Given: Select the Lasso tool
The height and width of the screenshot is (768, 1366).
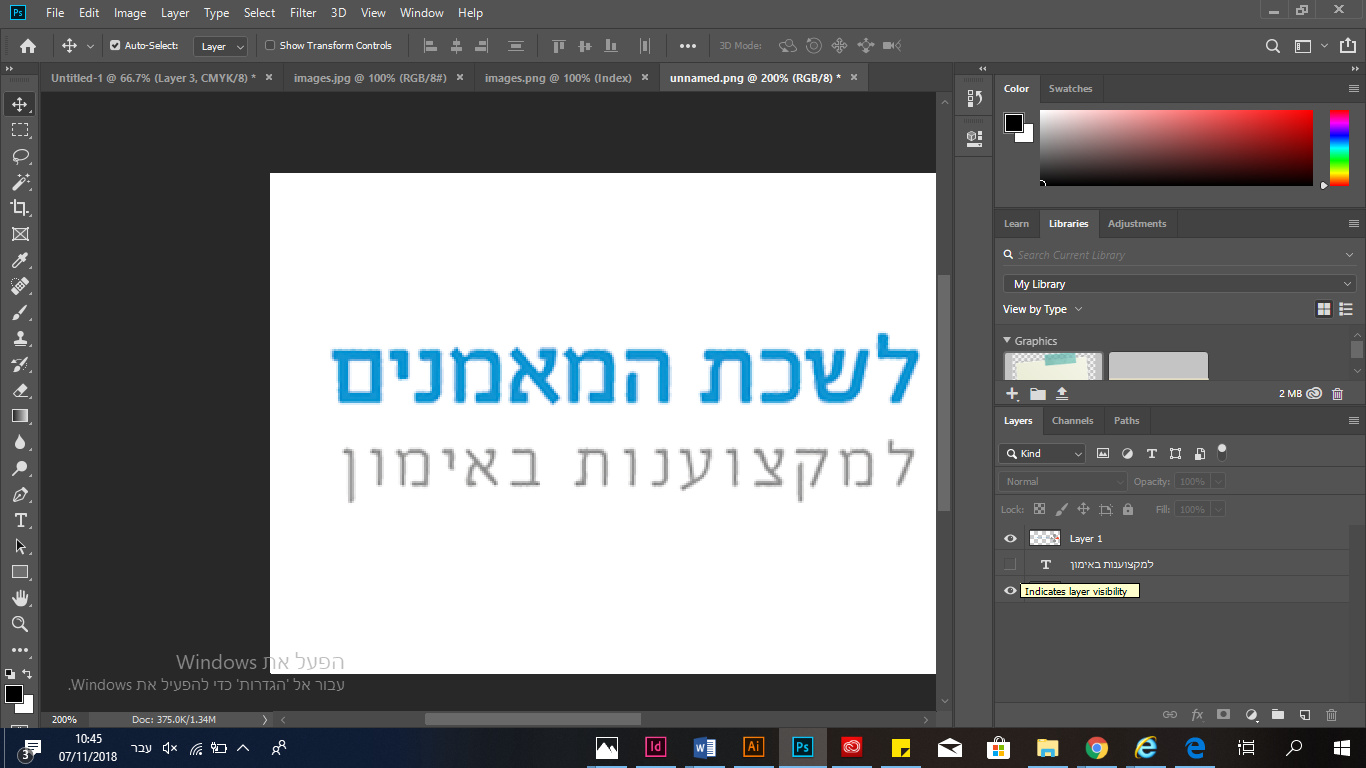Looking at the screenshot, I should pyautogui.click(x=20, y=156).
